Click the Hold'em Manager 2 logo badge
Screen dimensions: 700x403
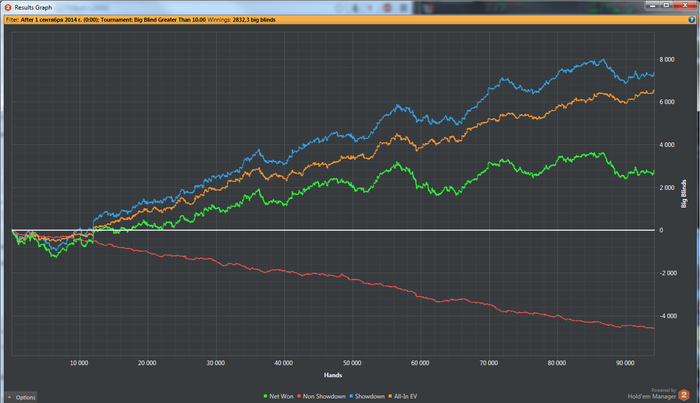[x=683, y=395]
